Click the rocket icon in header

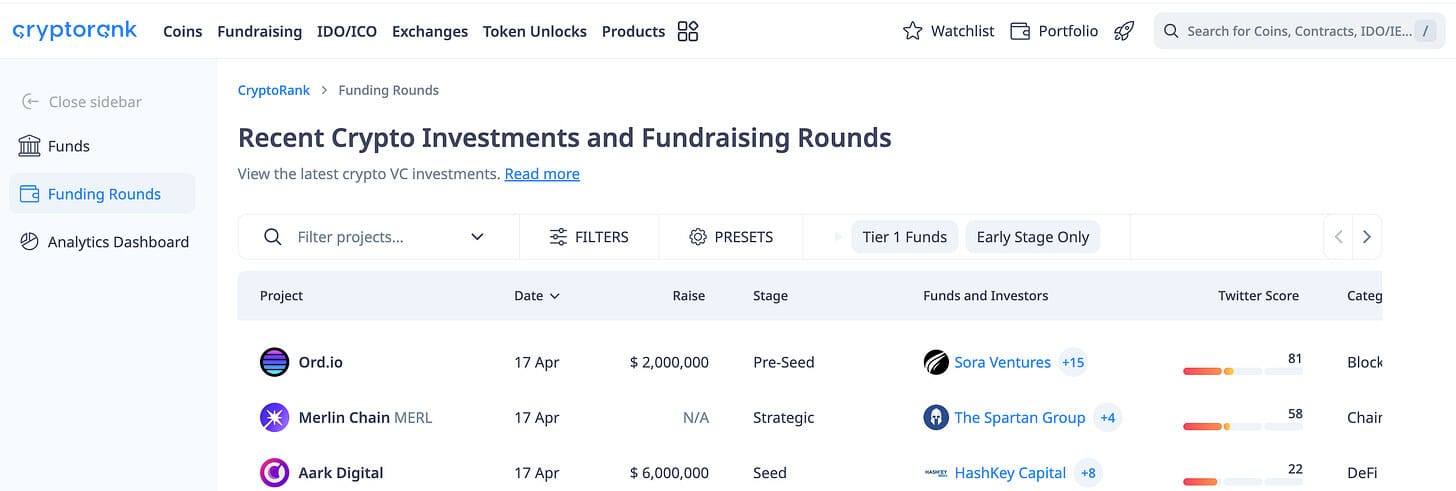click(x=1124, y=31)
